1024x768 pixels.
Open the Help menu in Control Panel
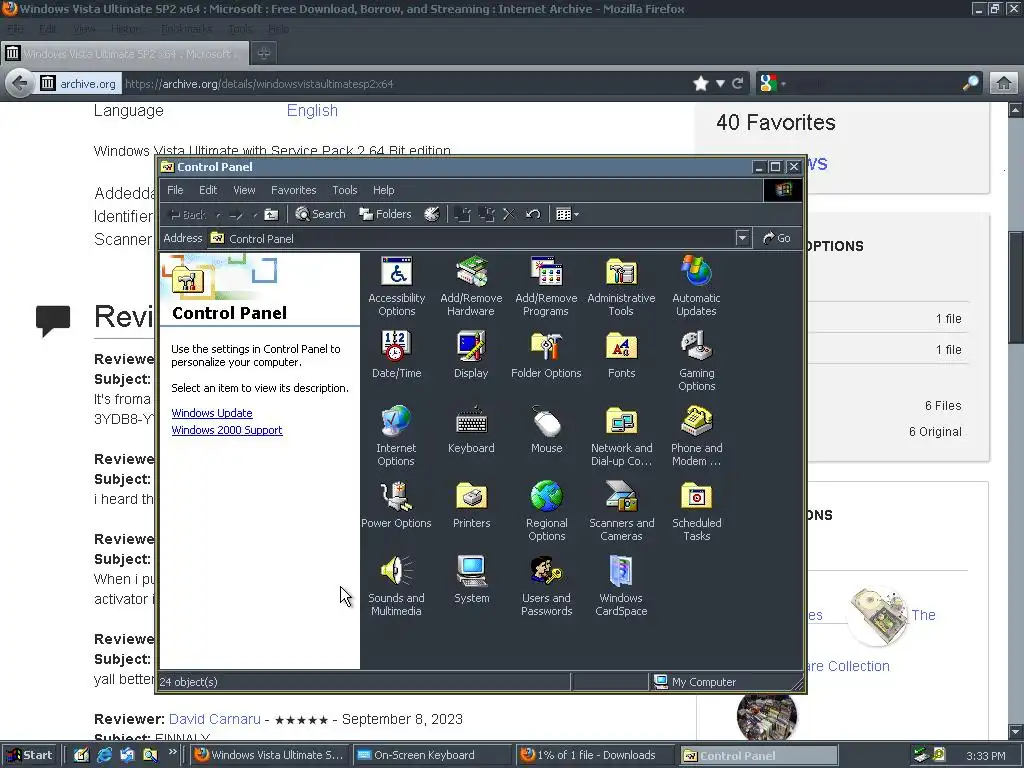(383, 190)
